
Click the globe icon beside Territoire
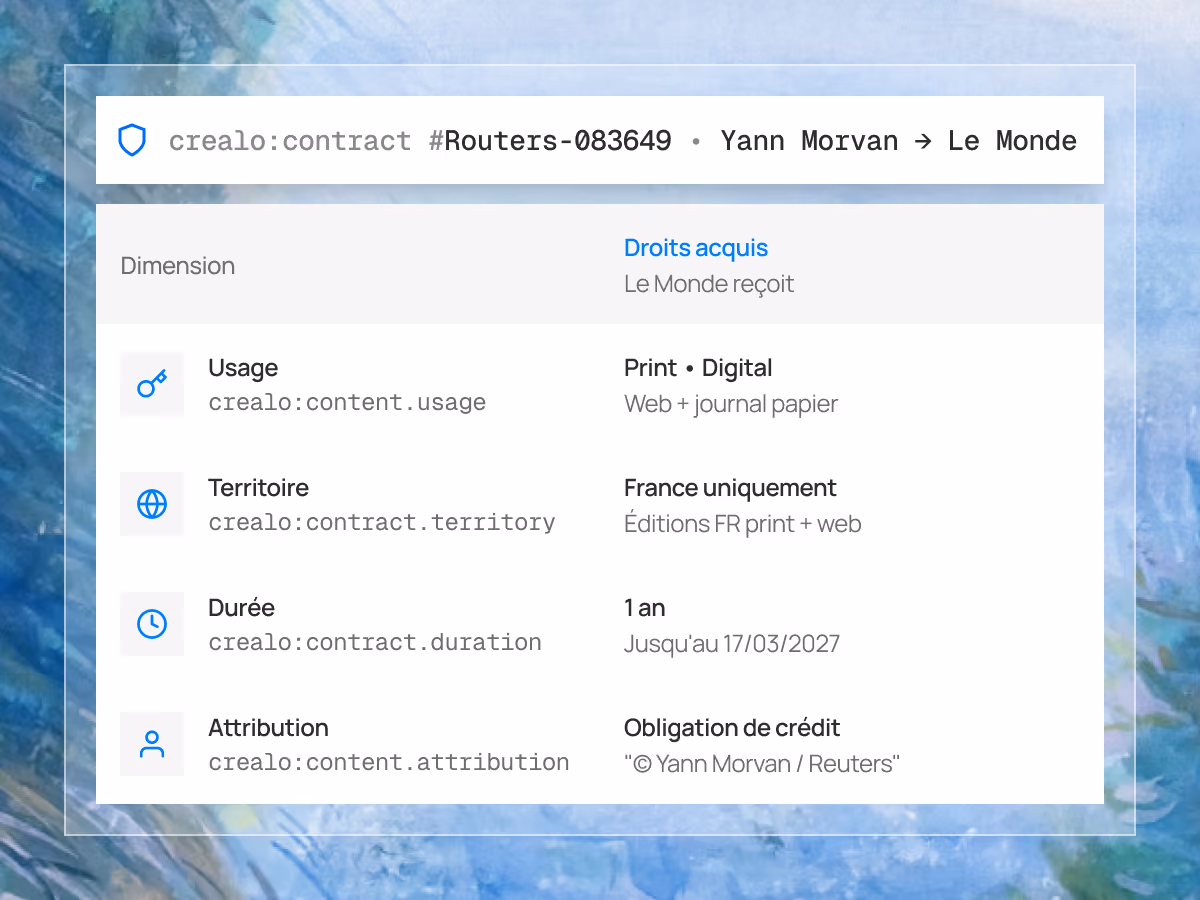pos(152,504)
